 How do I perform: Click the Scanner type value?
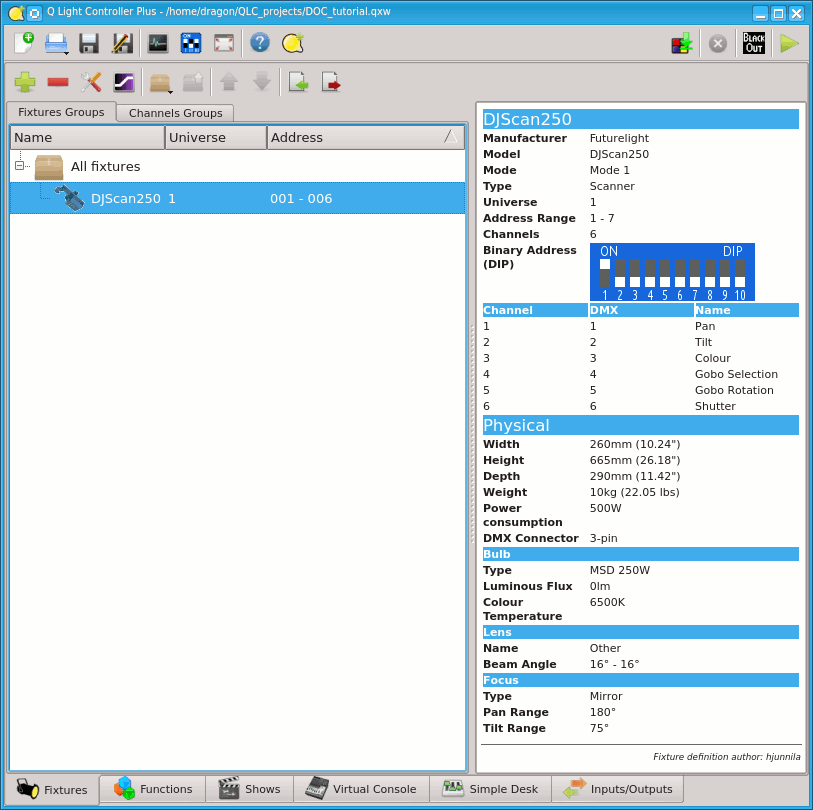point(612,186)
